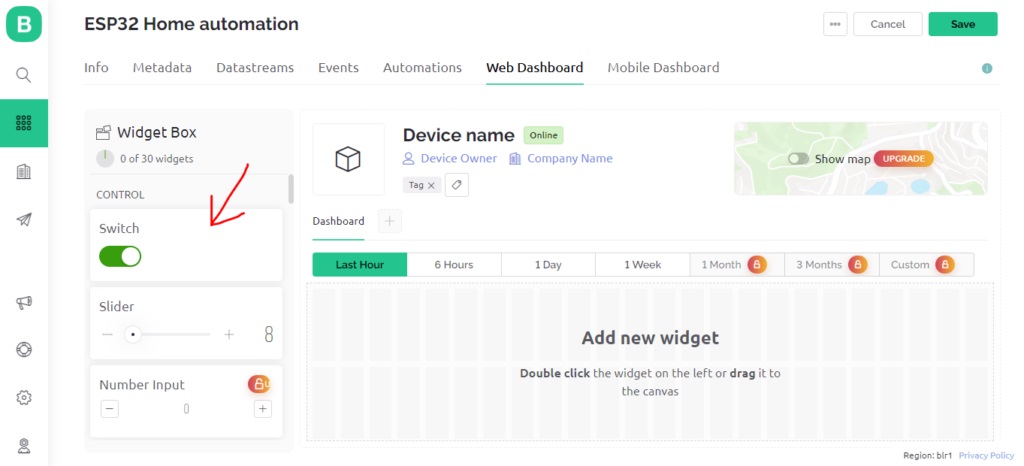Screen dimensions: 1024x466
Task: Select the 1 Day time range
Action: (548, 264)
